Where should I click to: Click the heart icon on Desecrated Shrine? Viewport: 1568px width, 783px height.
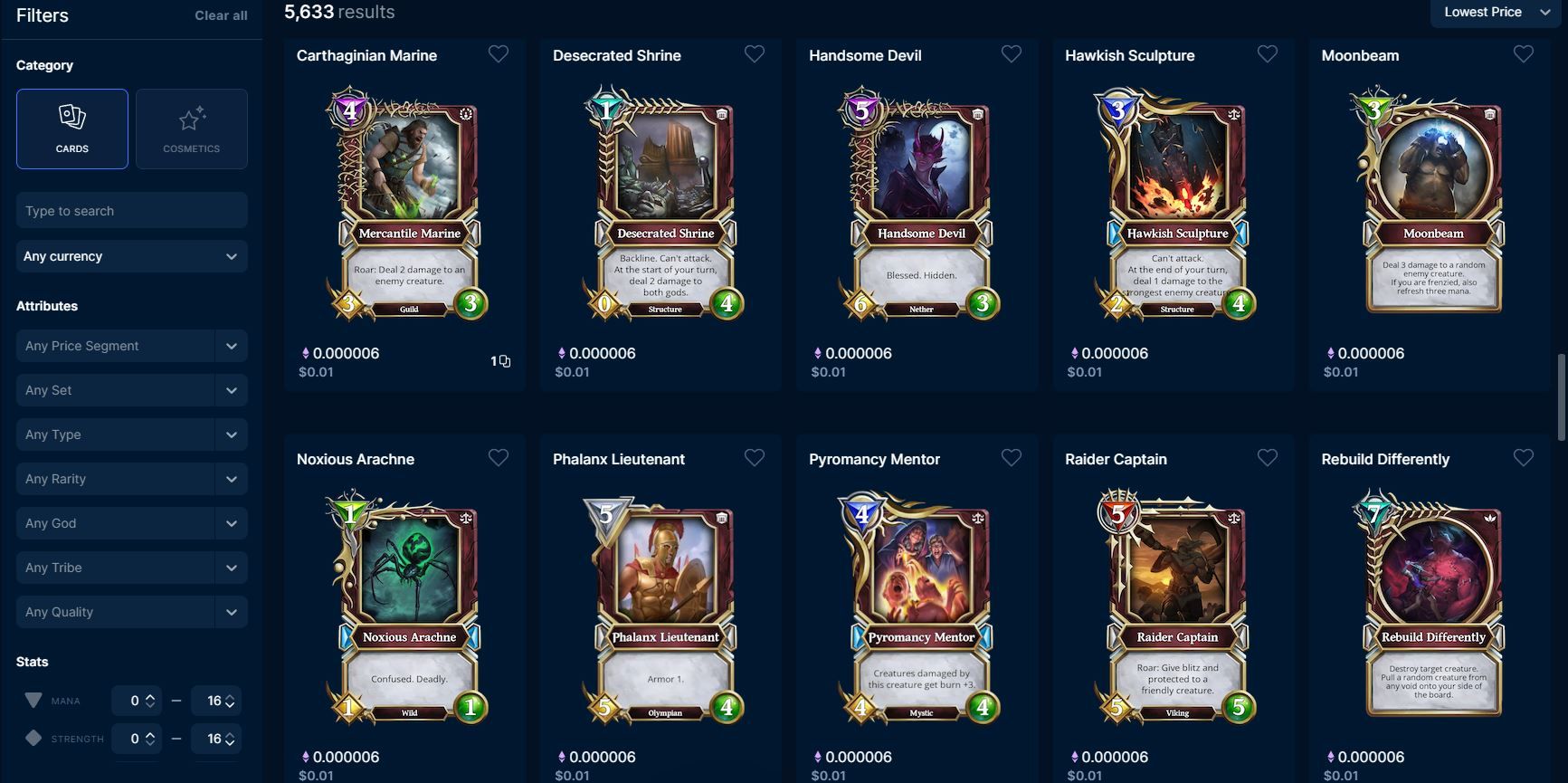(x=755, y=54)
